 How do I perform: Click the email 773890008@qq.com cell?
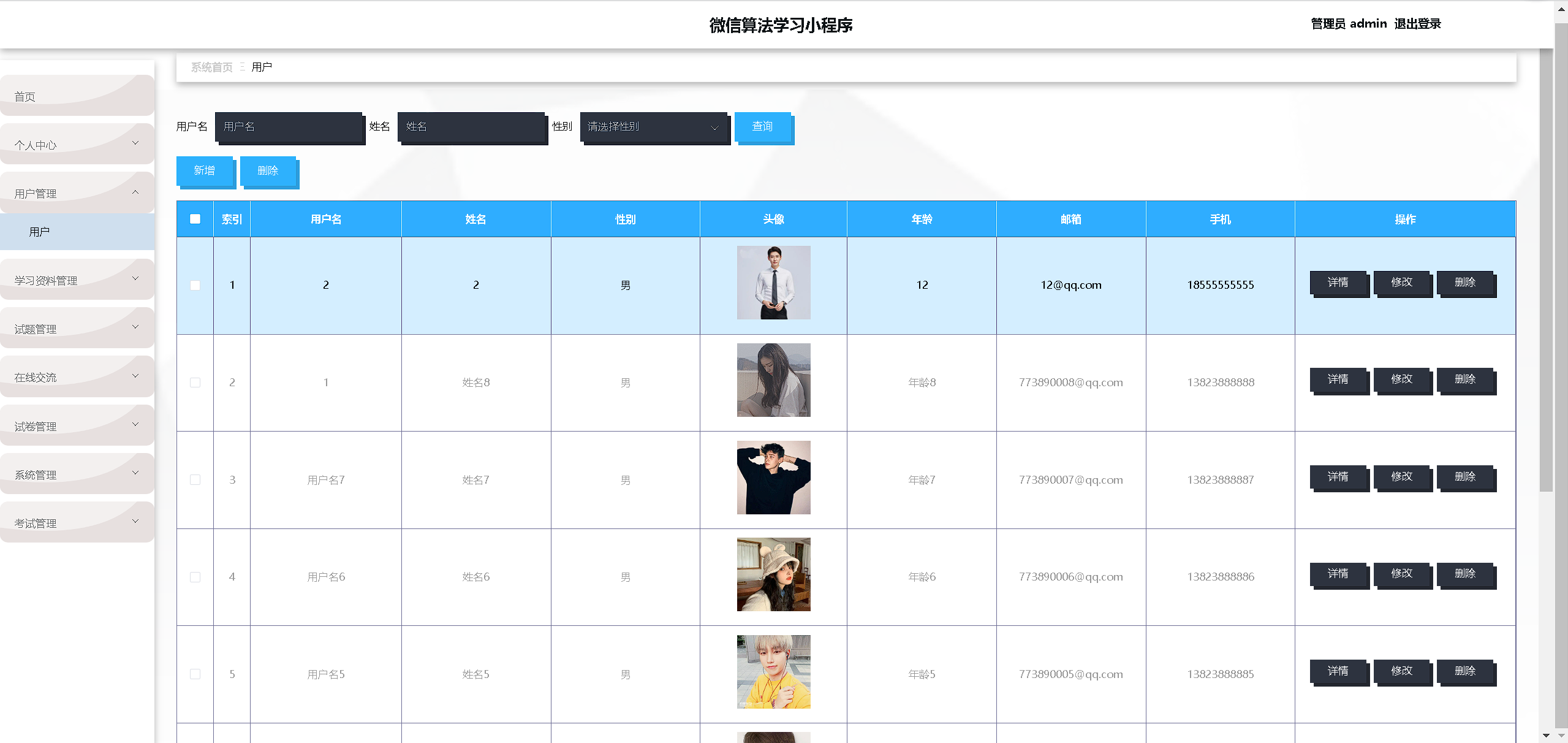pos(1071,383)
